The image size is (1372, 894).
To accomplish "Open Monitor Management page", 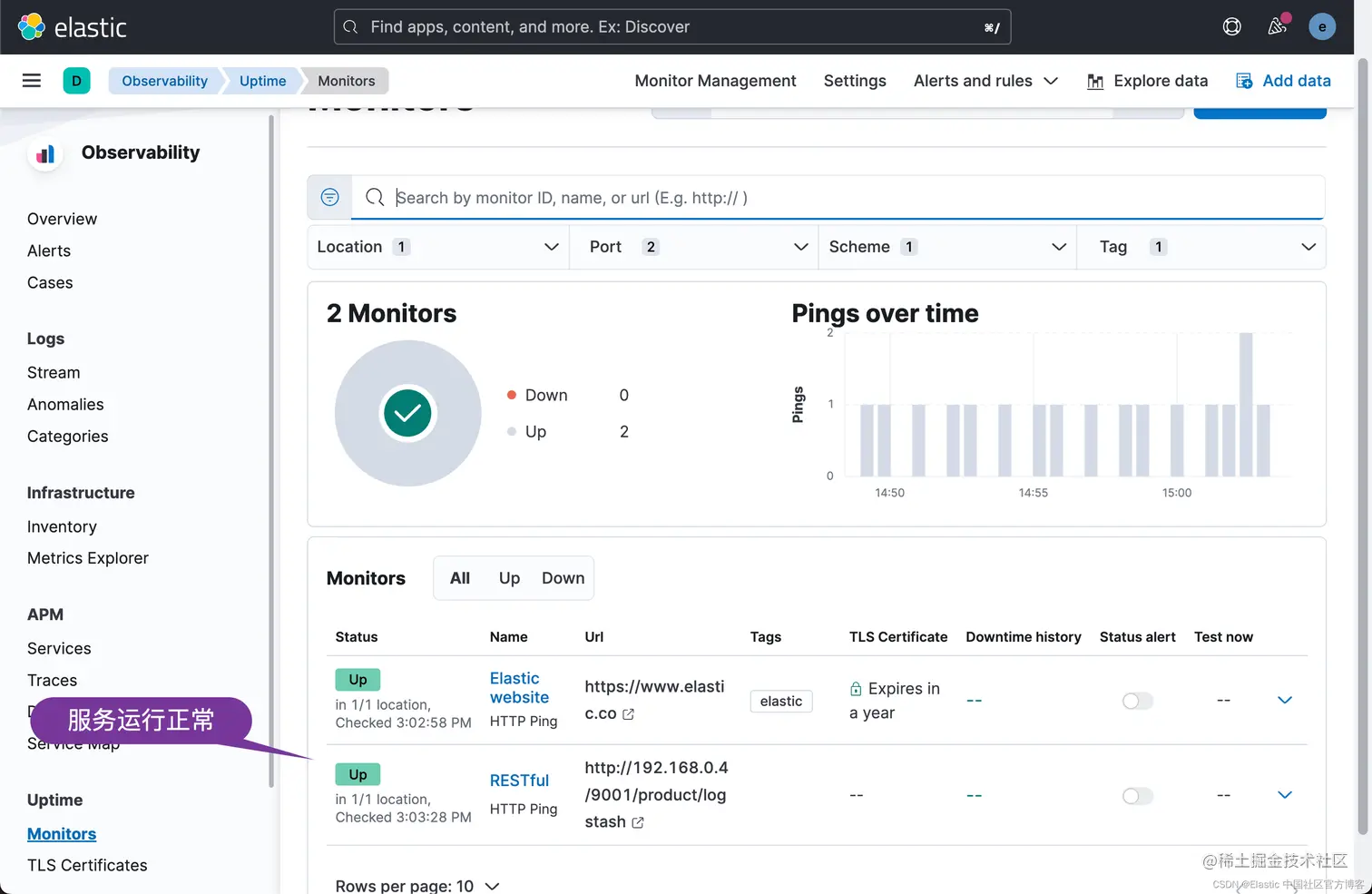I will (x=715, y=81).
